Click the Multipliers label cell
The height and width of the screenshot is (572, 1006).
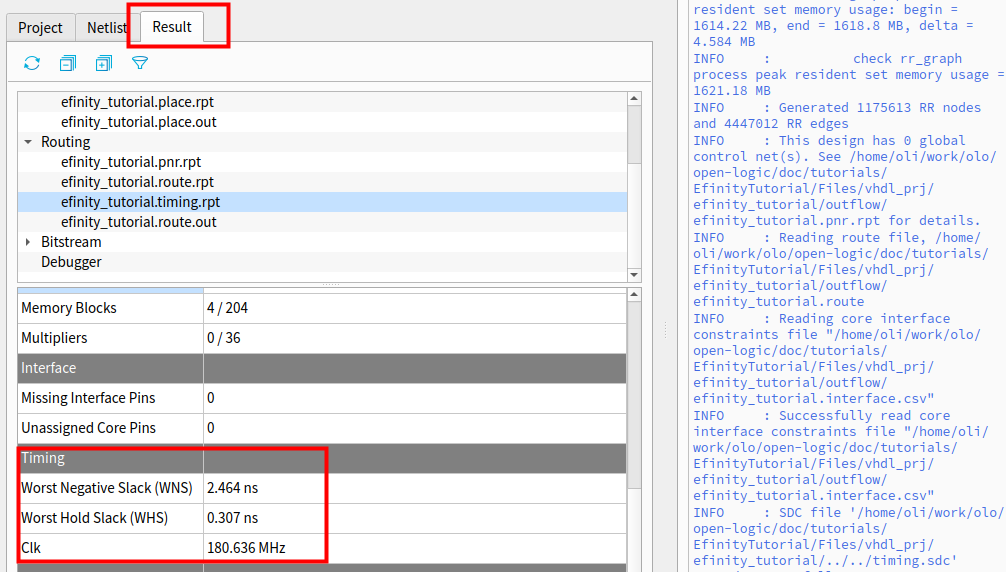coord(110,338)
